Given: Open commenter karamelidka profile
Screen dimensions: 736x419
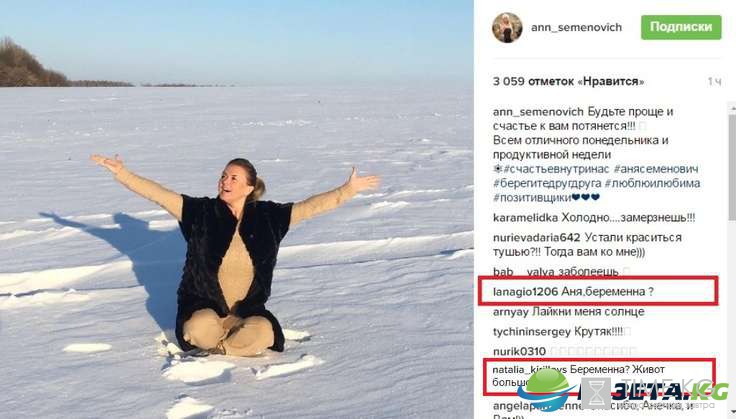Looking at the screenshot, I should [525, 218].
